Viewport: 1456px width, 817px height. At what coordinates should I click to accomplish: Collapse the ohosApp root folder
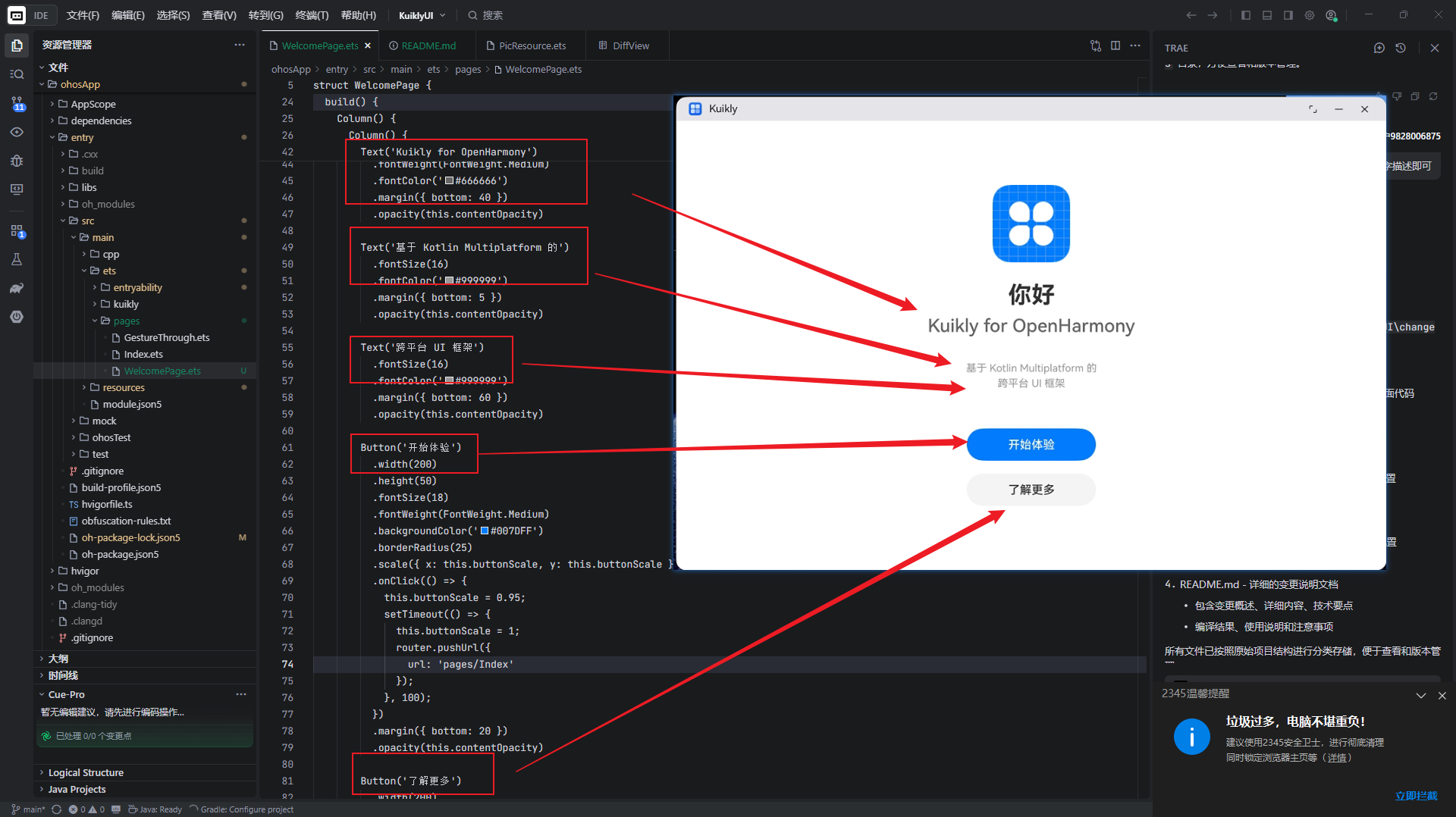tap(42, 84)
